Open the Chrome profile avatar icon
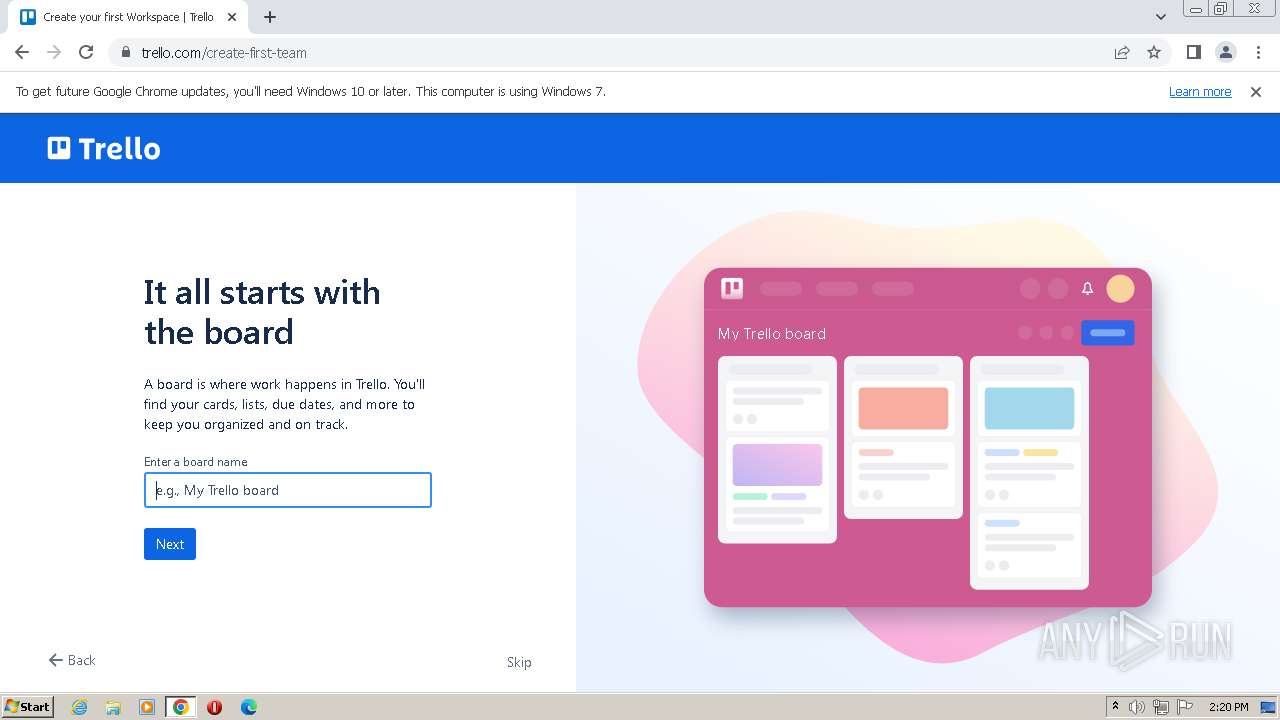This screenshot has height=720, width=1280. 1225,53
